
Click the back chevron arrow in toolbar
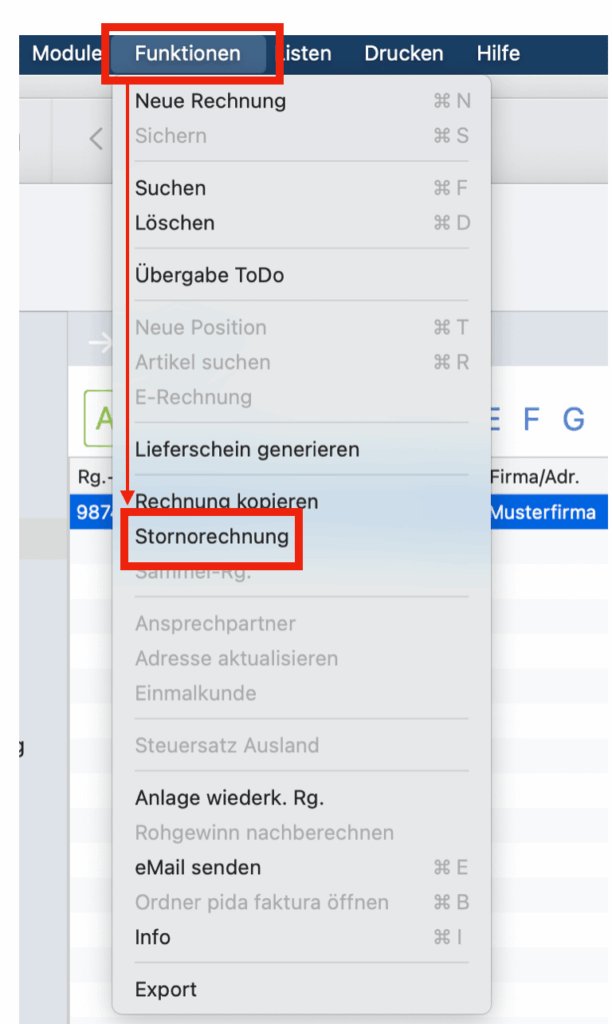96,138
